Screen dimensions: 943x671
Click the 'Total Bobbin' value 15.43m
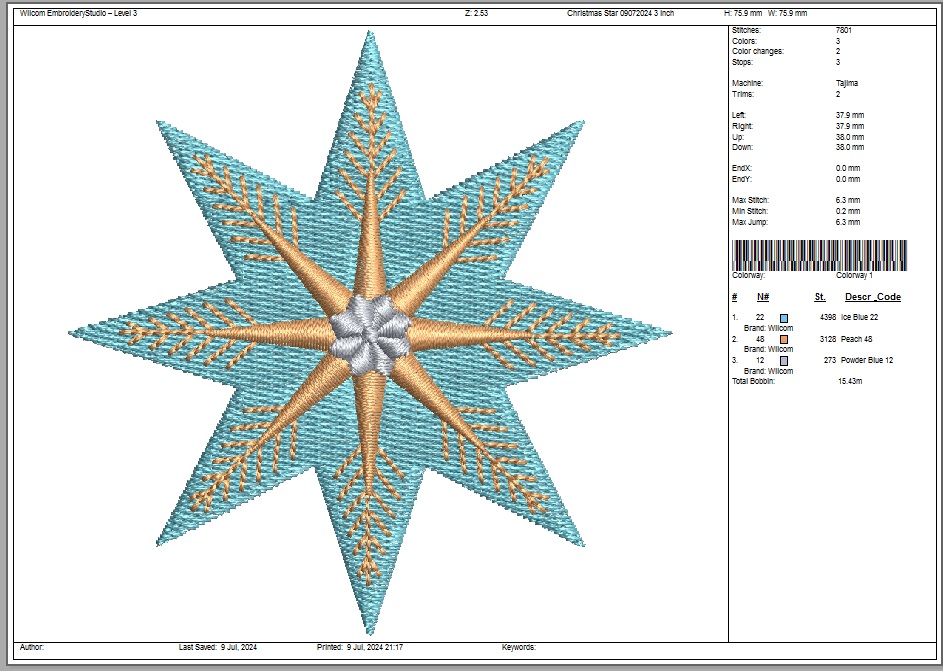851,382
